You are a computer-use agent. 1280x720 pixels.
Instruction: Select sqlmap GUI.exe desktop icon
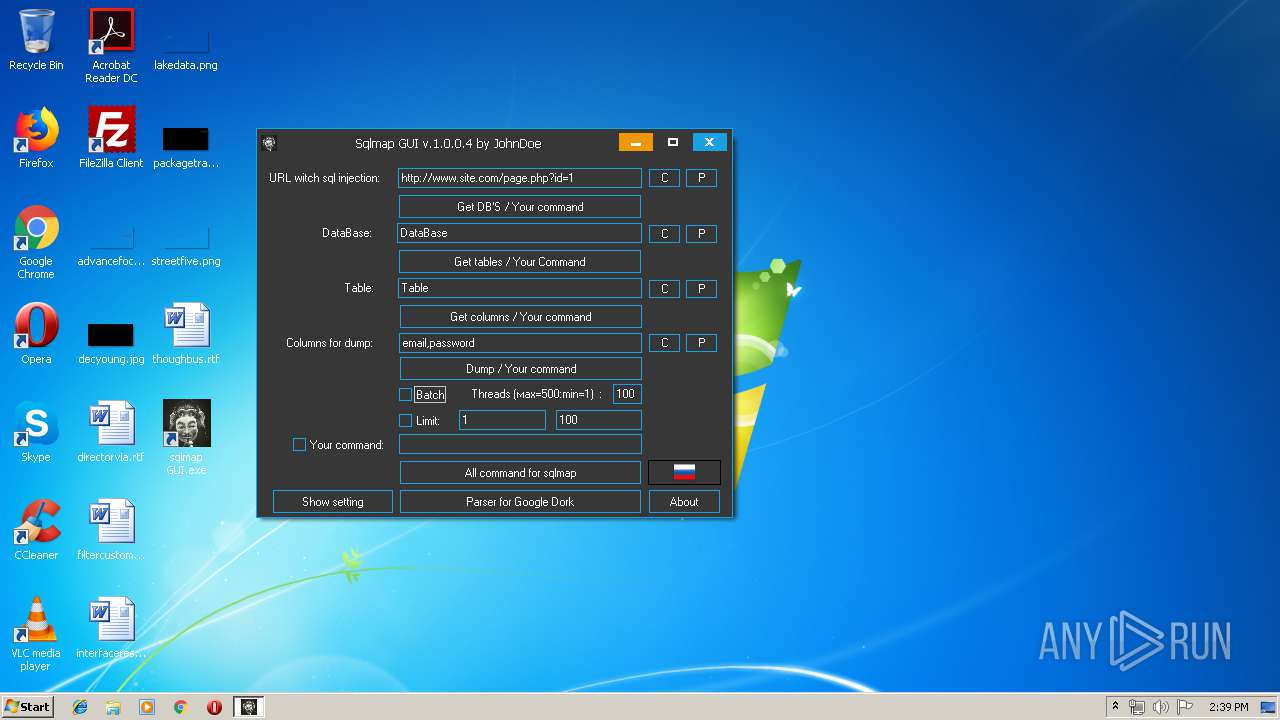(x=186, y=437)
